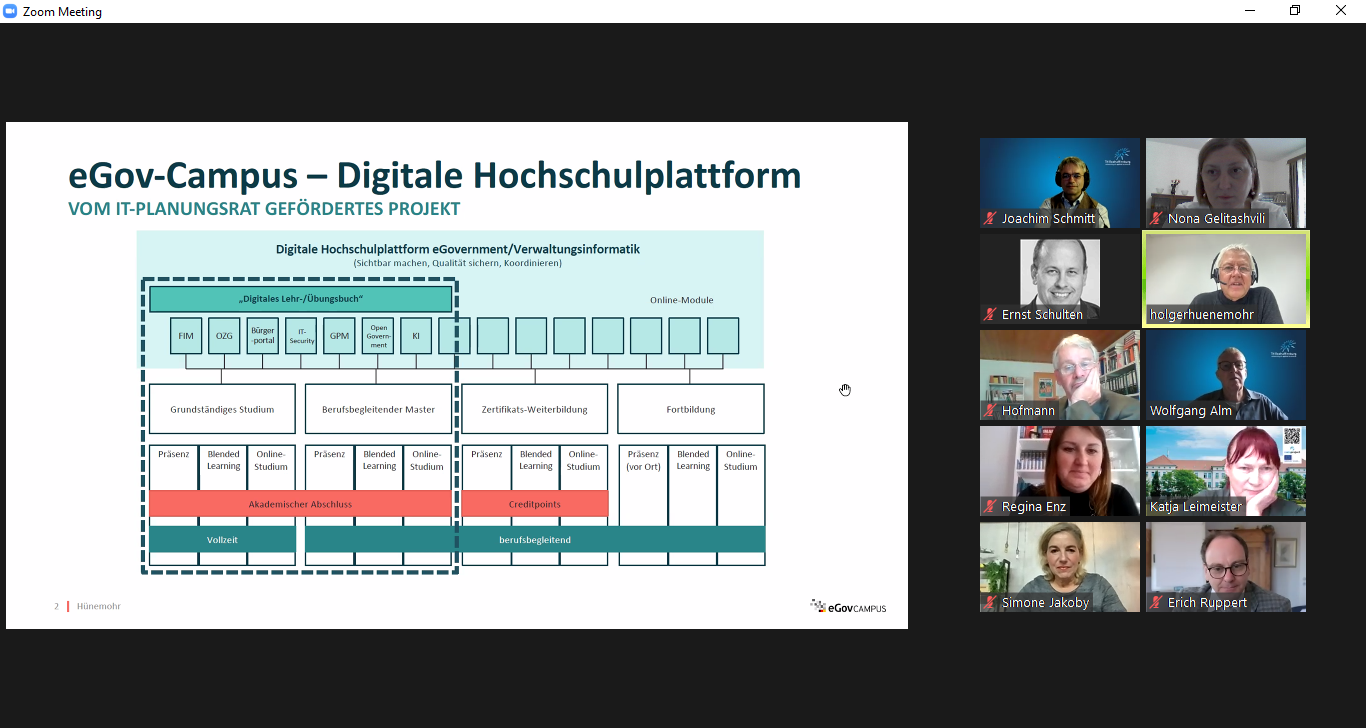
Task: Click the Open Government module box
Action: point(378,336)
